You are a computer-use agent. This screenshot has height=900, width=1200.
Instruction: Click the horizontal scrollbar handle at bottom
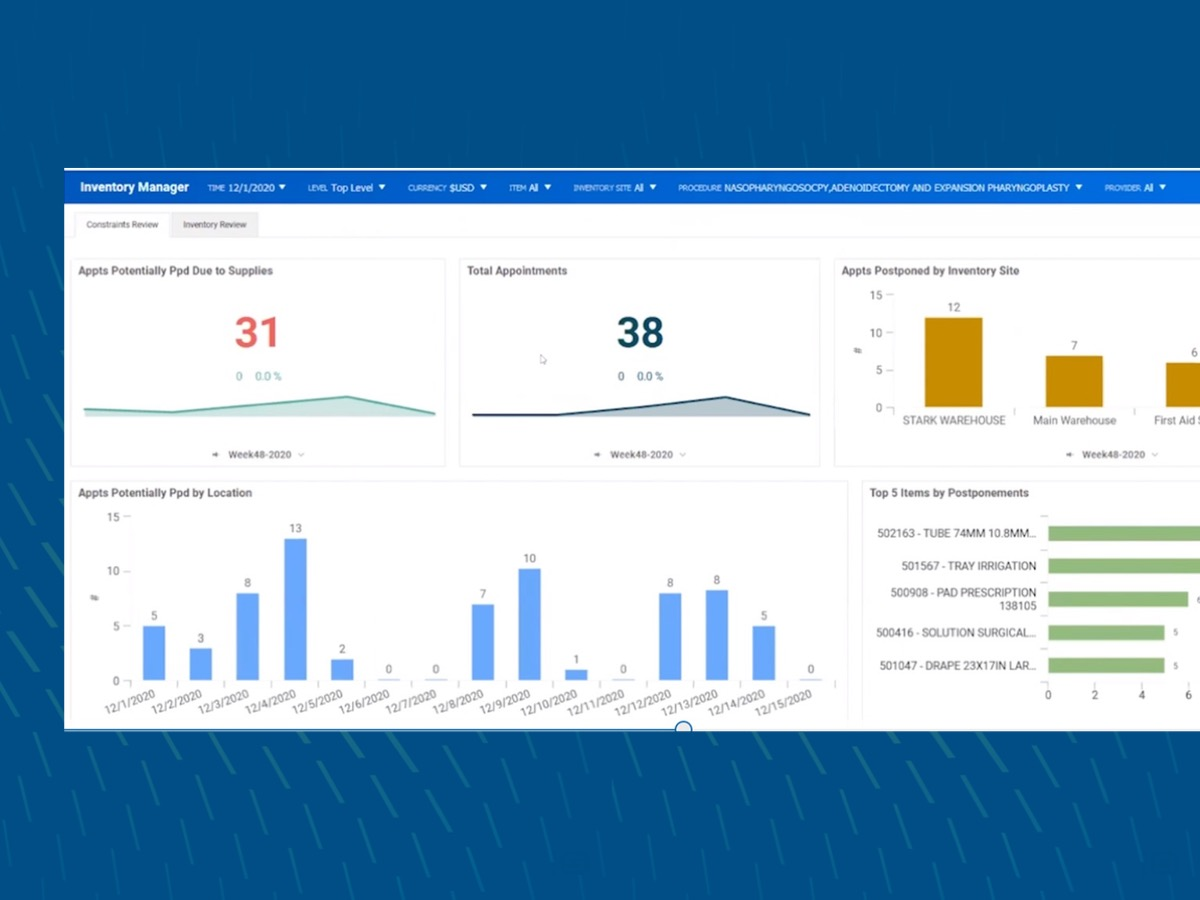683,727
